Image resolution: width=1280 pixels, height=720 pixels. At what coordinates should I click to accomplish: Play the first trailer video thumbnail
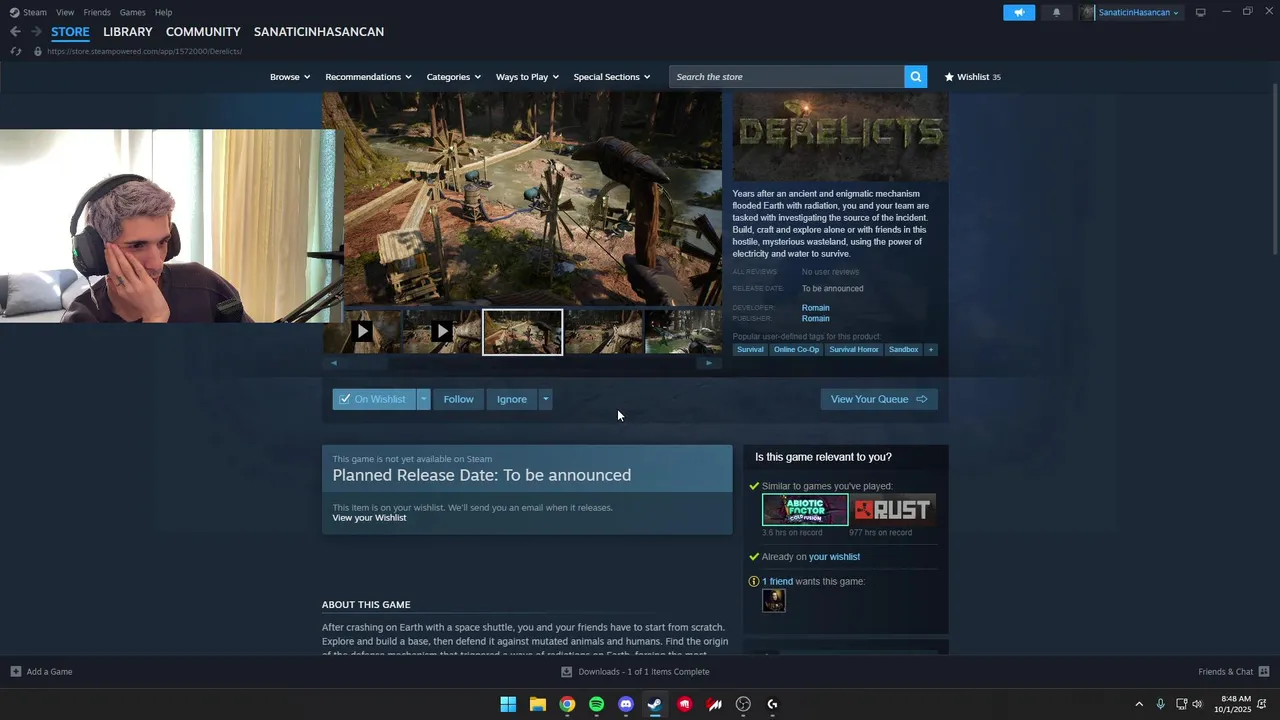362,331
